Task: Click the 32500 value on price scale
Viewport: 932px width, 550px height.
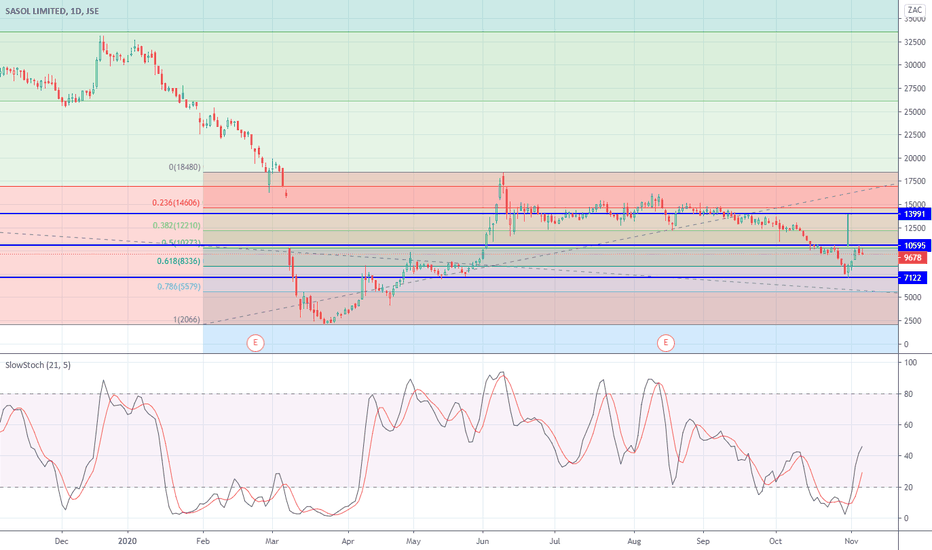Action: point(915,42)
